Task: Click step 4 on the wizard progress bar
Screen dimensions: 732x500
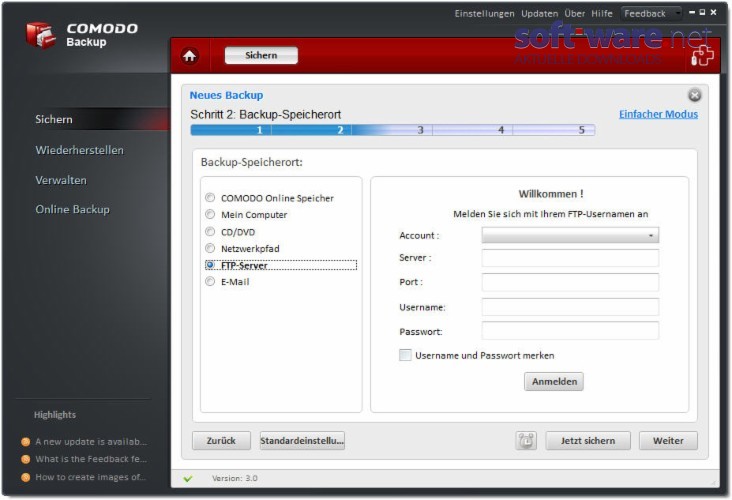Action: pyautogui.click(x=472, y=130)
